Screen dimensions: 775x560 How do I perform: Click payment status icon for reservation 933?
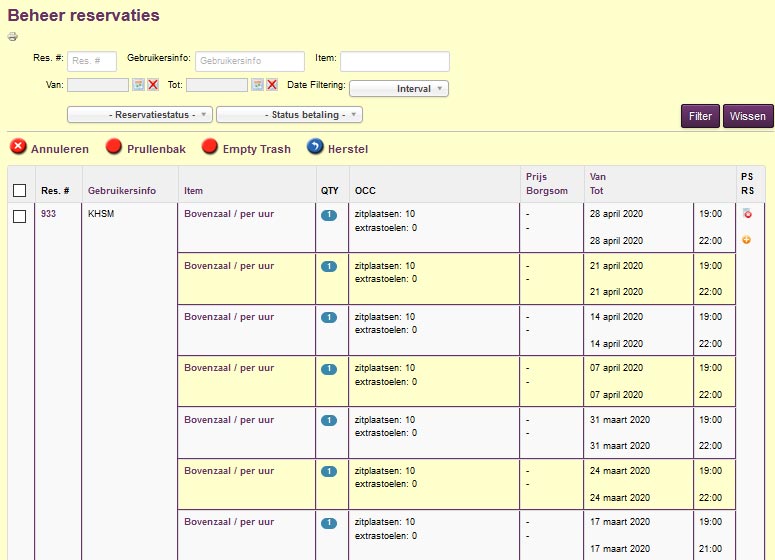point(747,214)
